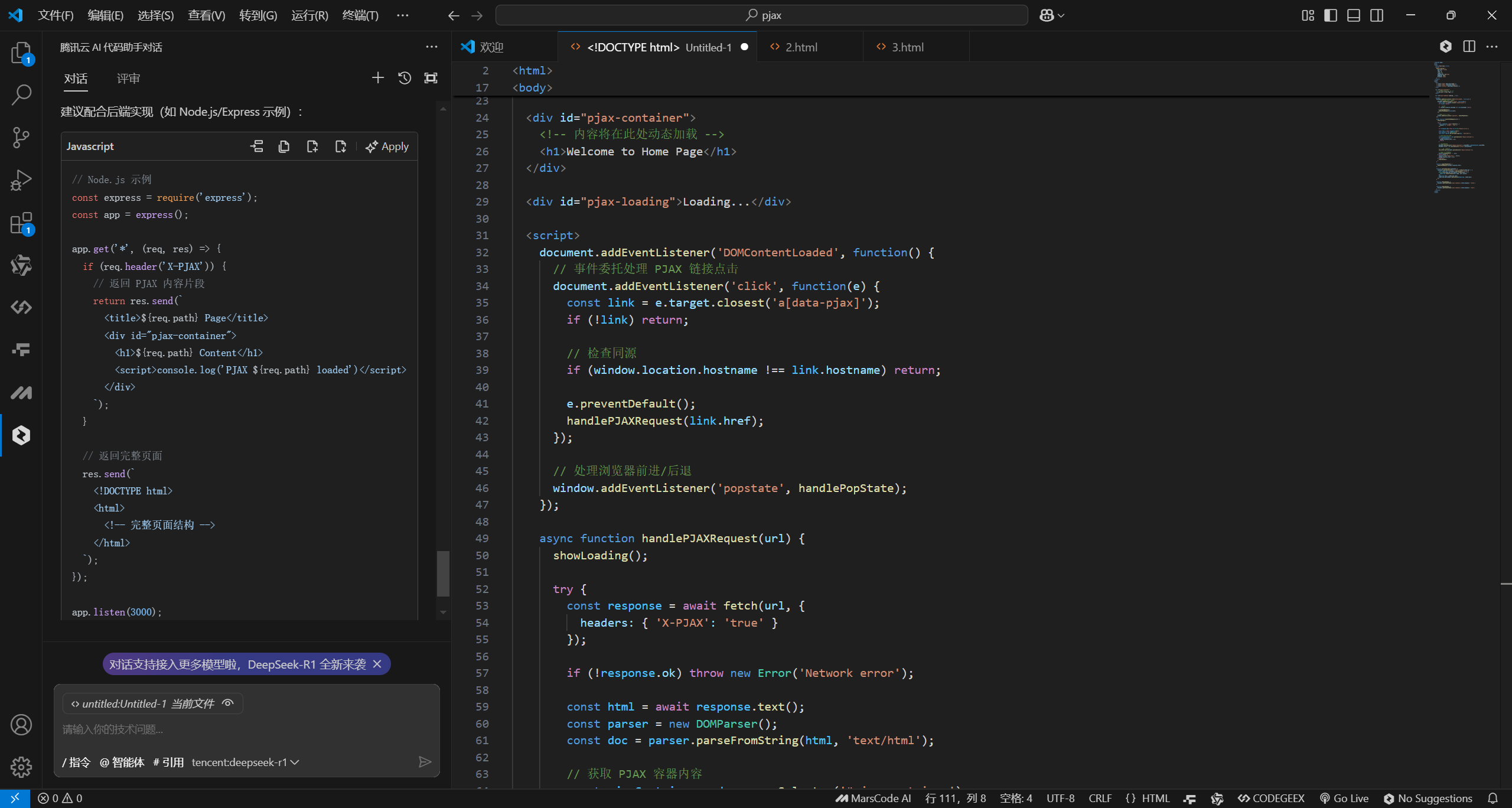Click the @ 智能体 agent button
The image size is (1512, 808).
tap(122, 762)
